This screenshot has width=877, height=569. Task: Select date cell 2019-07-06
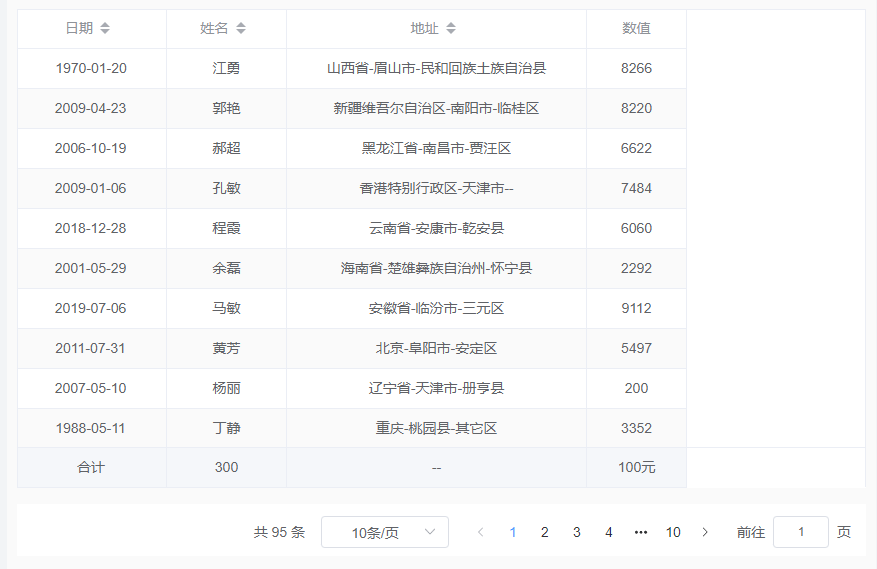[91, 308]
